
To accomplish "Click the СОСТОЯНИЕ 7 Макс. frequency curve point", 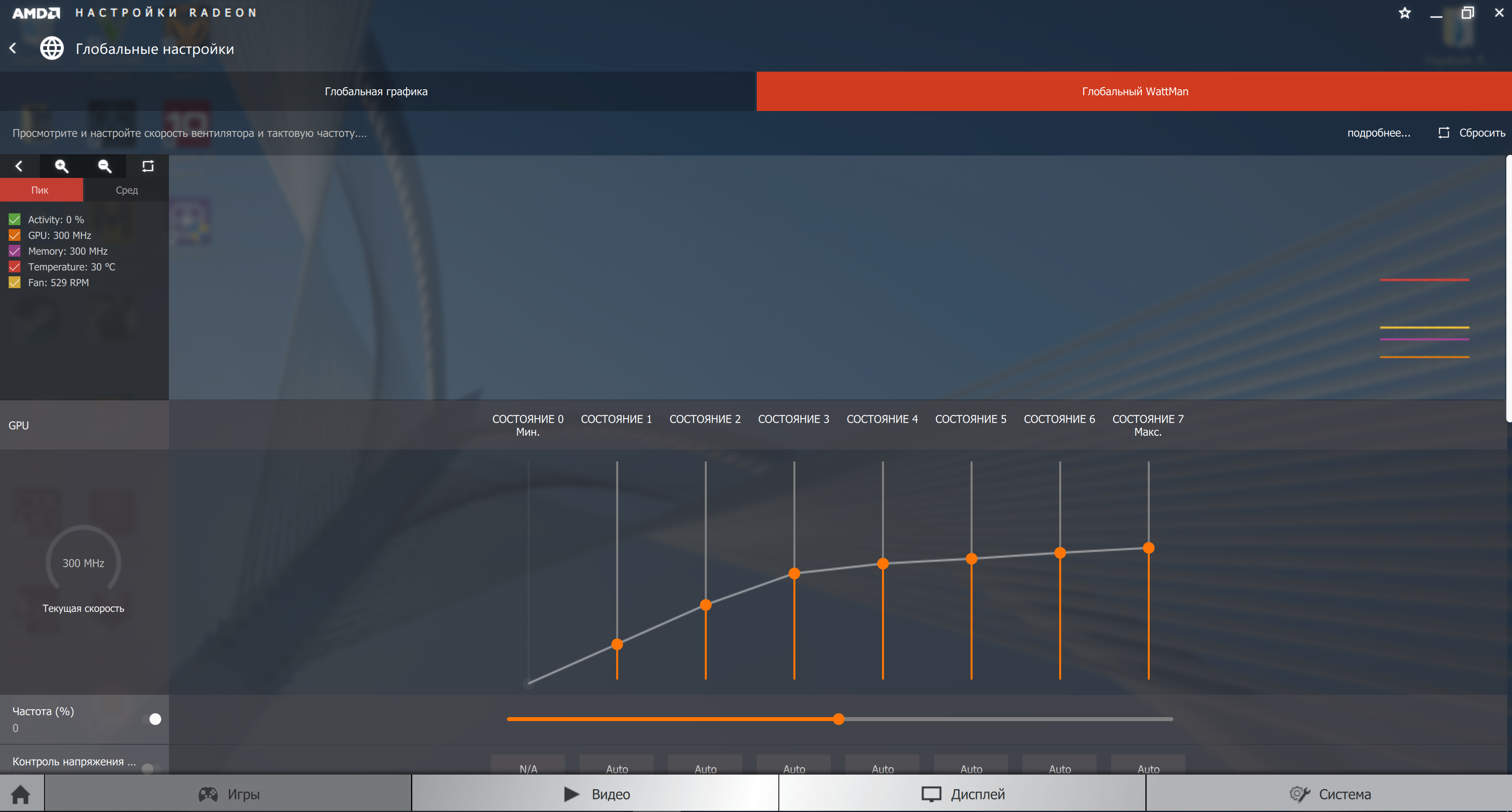I will 1149,548.
